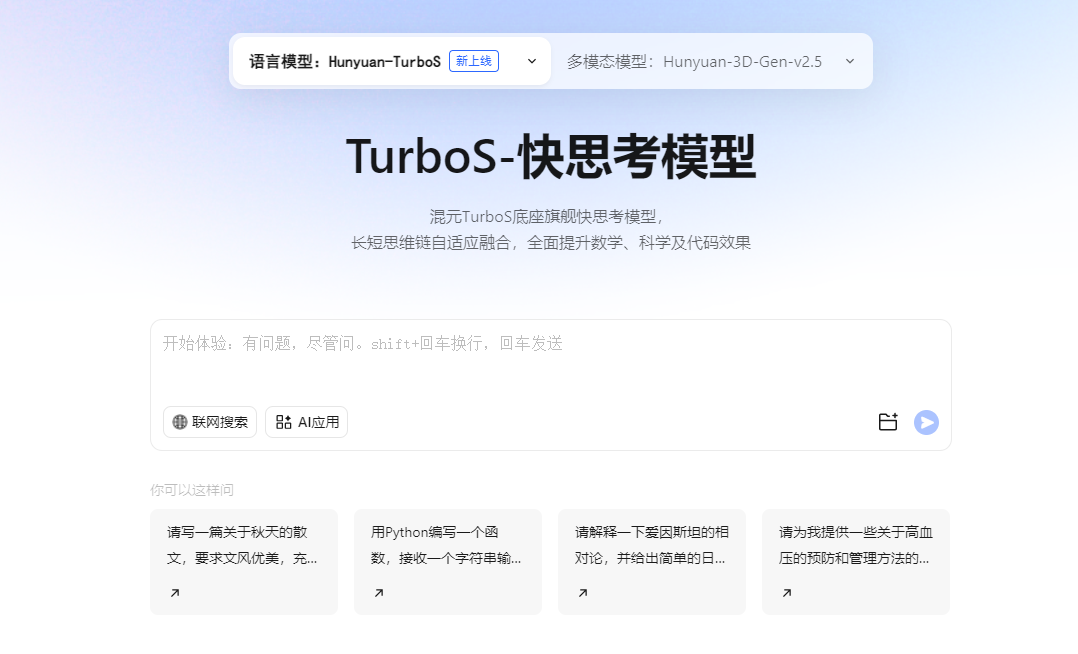
Task: Toggle the 联网搜索 web search option
Action: [x=210, y=422]
